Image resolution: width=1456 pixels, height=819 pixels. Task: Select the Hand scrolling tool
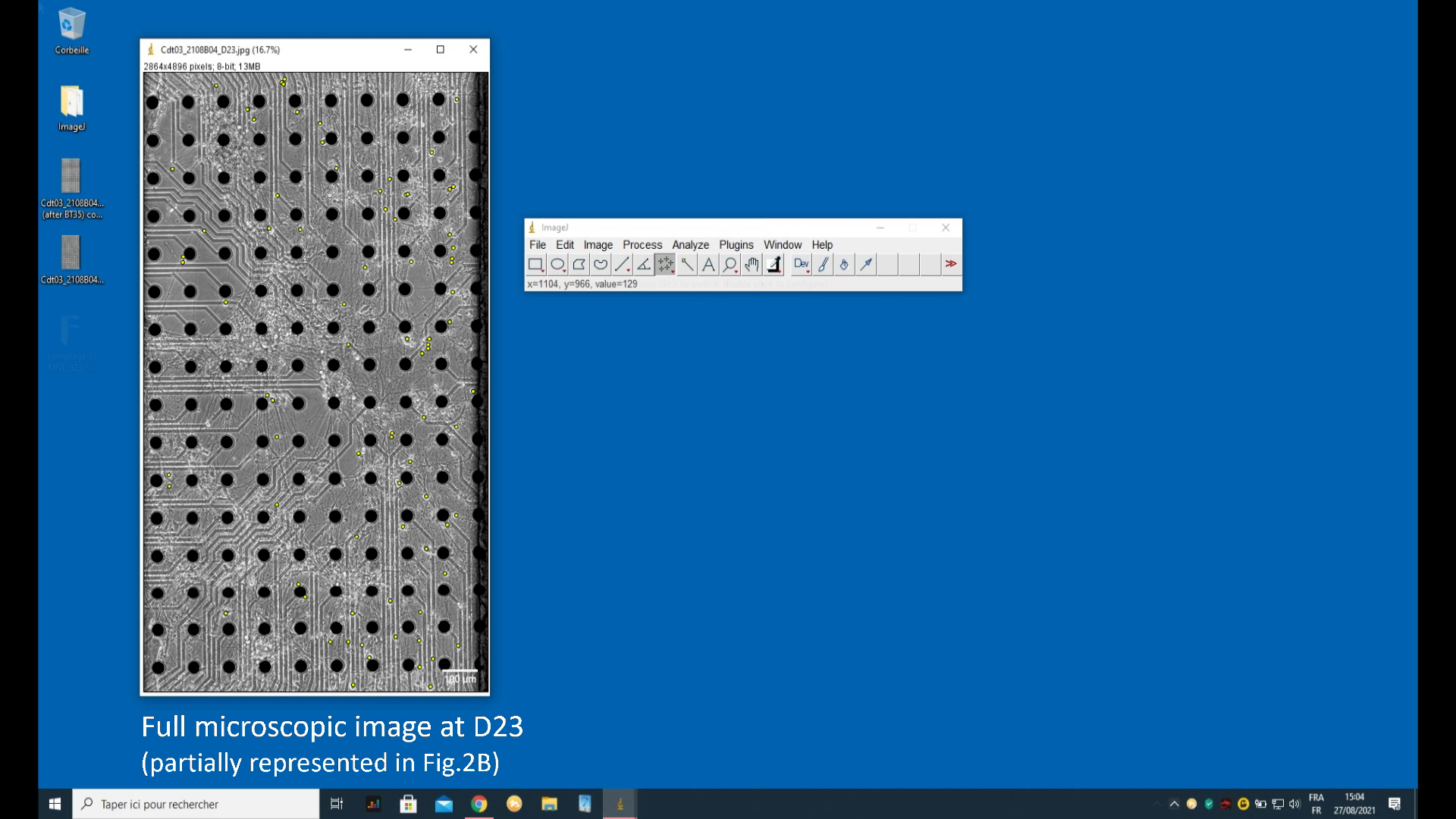coord(752,265)
